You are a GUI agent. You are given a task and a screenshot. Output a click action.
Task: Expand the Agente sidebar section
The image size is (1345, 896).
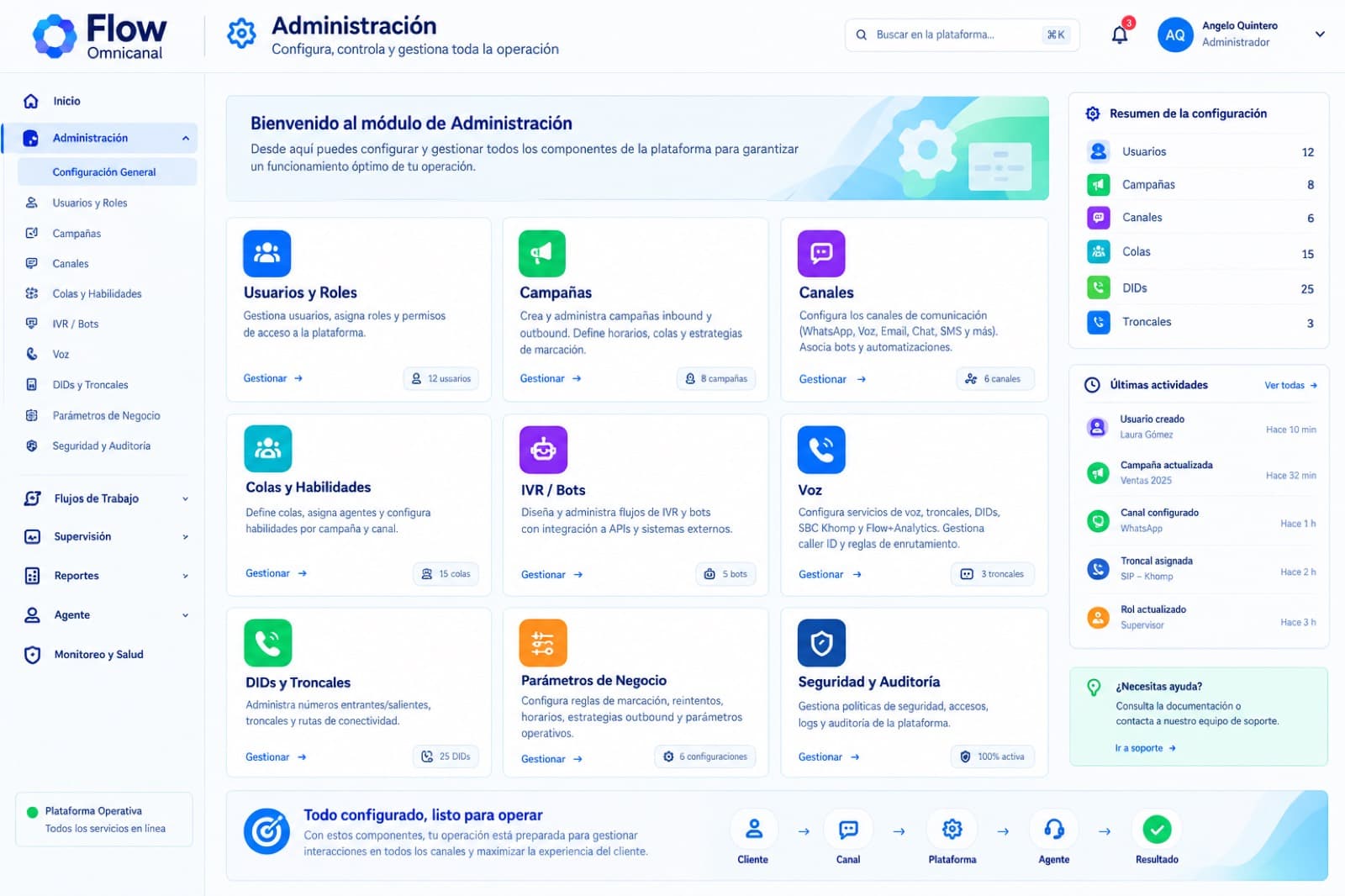pos(186,615)
